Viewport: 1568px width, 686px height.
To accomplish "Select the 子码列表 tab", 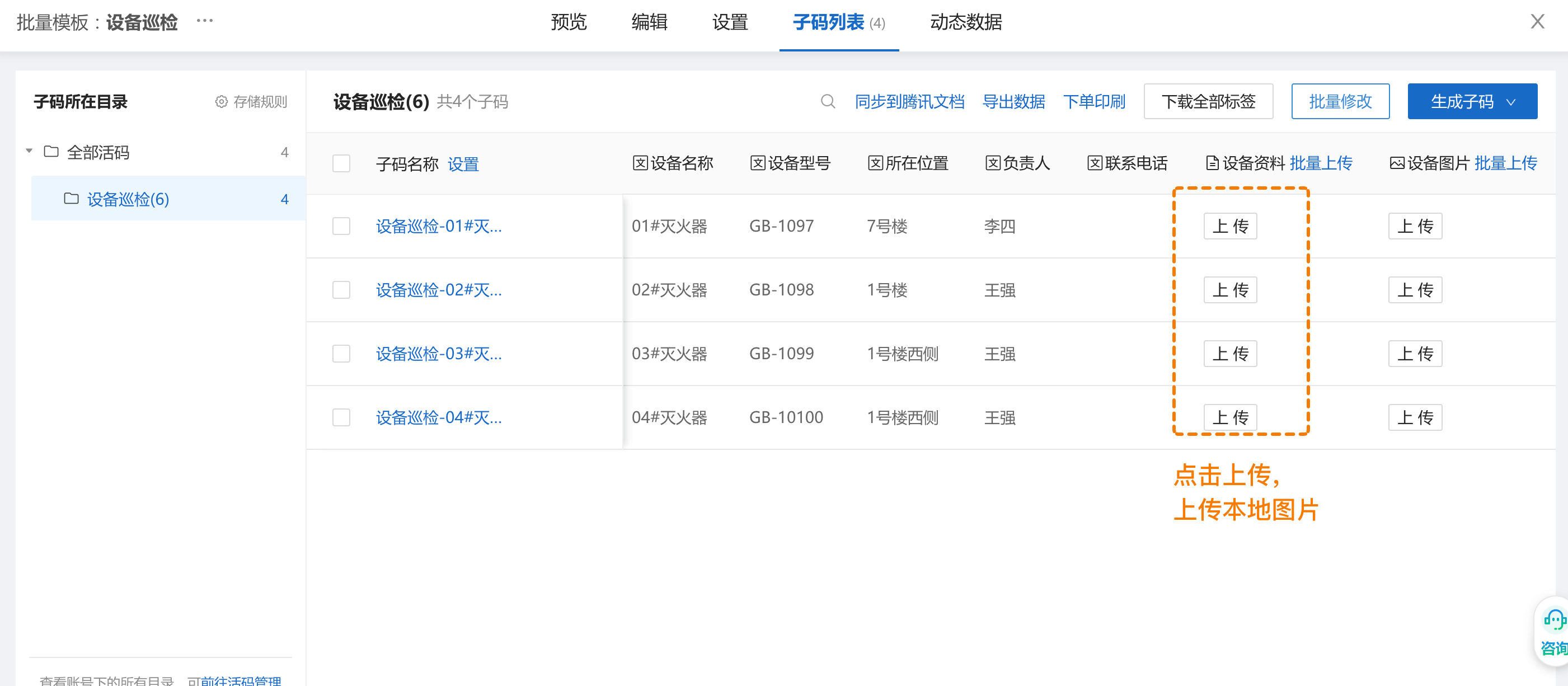I will tap(839, 22).
